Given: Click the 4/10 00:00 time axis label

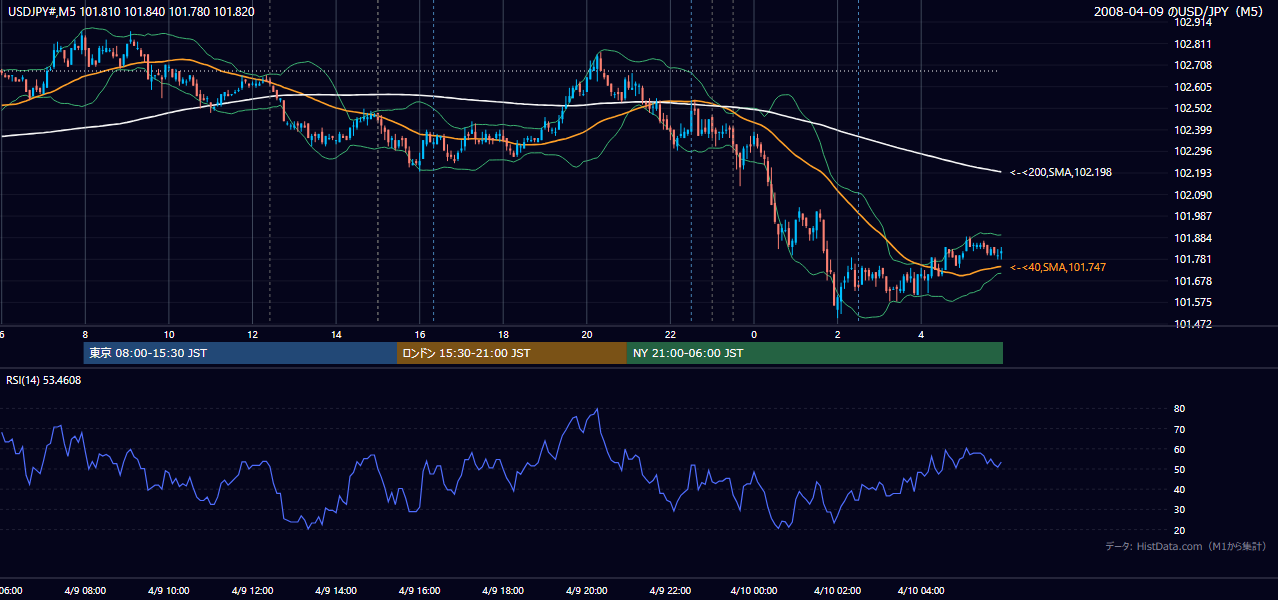Looking at the screenshot, I should tap(754, 590).
